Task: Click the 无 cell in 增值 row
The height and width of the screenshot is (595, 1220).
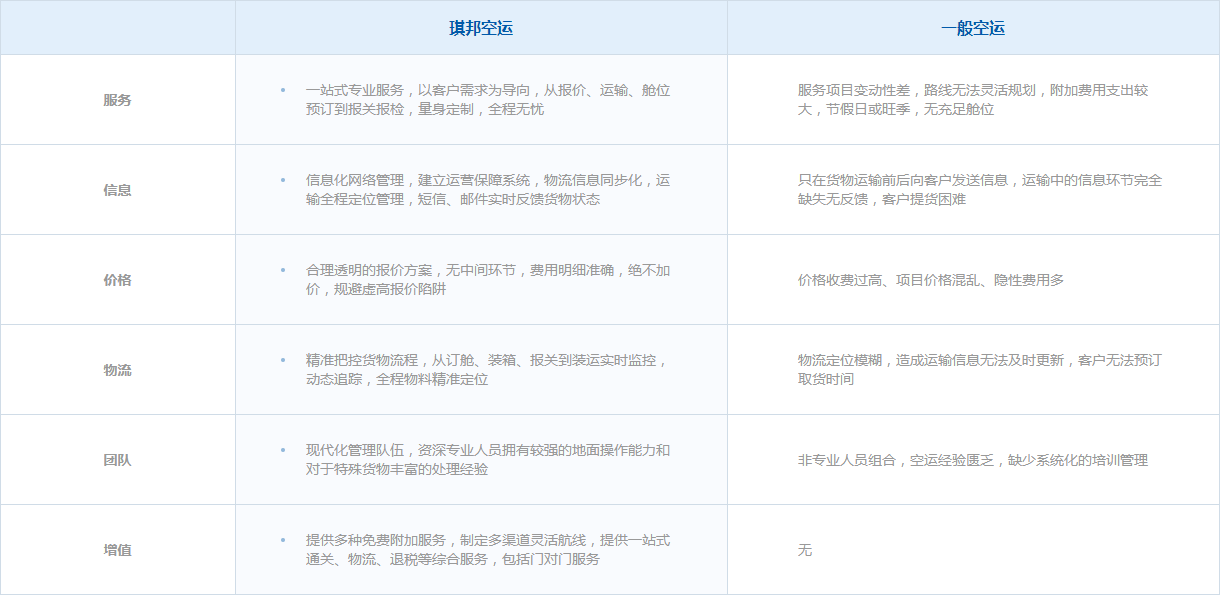Action: pyautogui.click(x=805, y=550)
